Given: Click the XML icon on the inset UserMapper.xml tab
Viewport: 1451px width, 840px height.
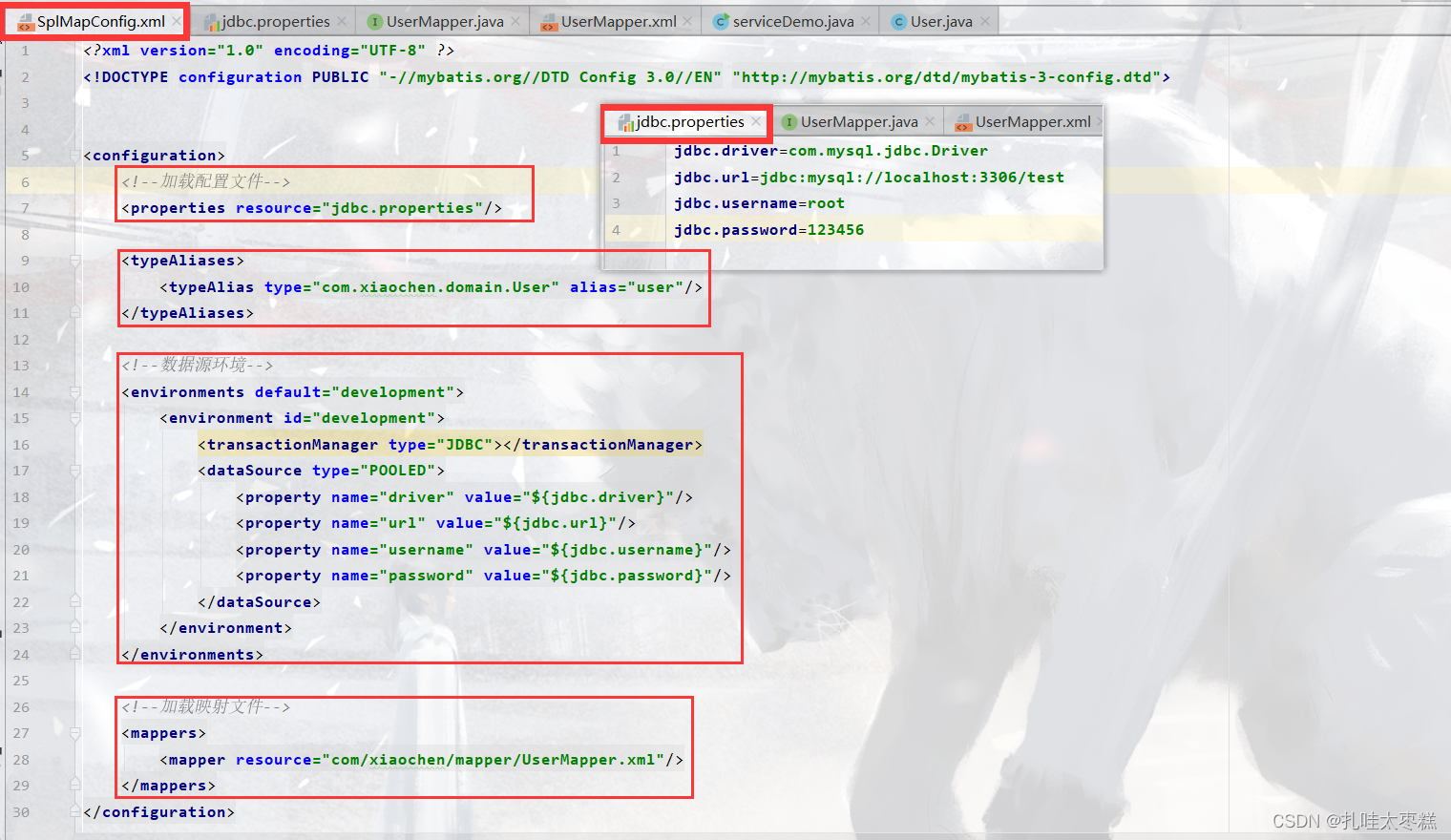Looking at the screenshot, I should click(x=963, y=122).
